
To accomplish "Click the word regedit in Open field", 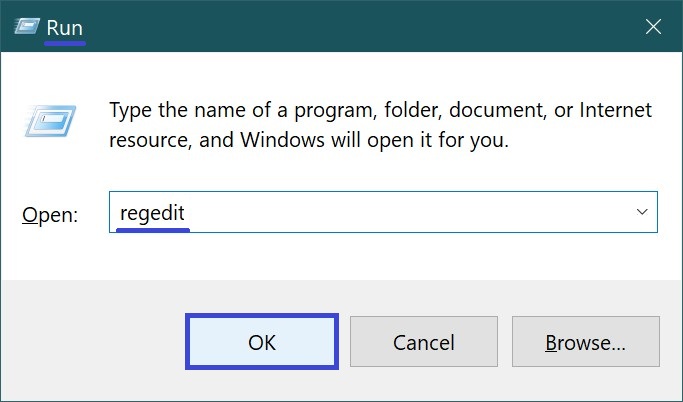I will click(152, 213).
